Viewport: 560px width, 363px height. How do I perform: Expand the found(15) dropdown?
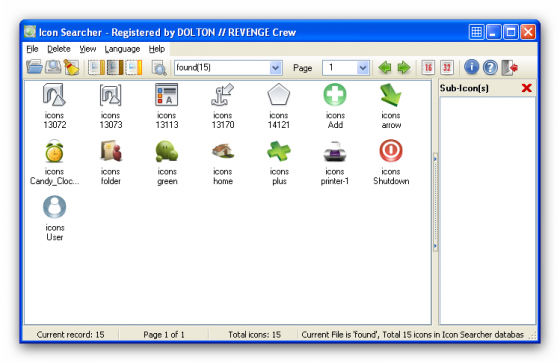[275, 68]
